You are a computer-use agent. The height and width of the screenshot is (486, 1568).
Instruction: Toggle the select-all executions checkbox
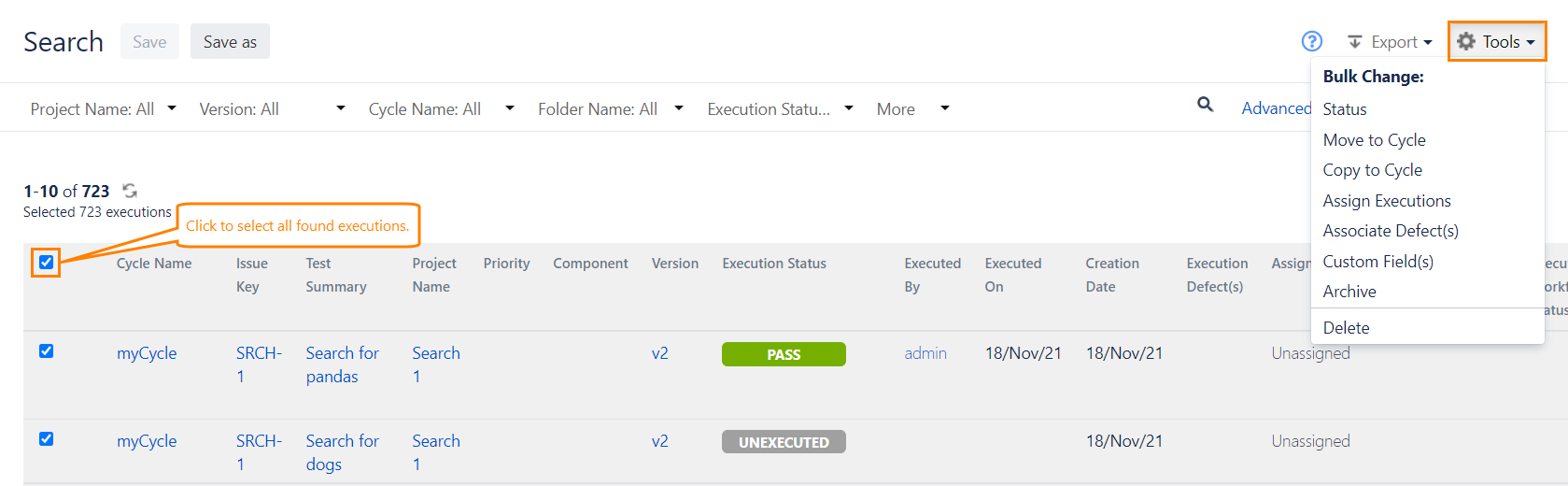tap(46, 263)
